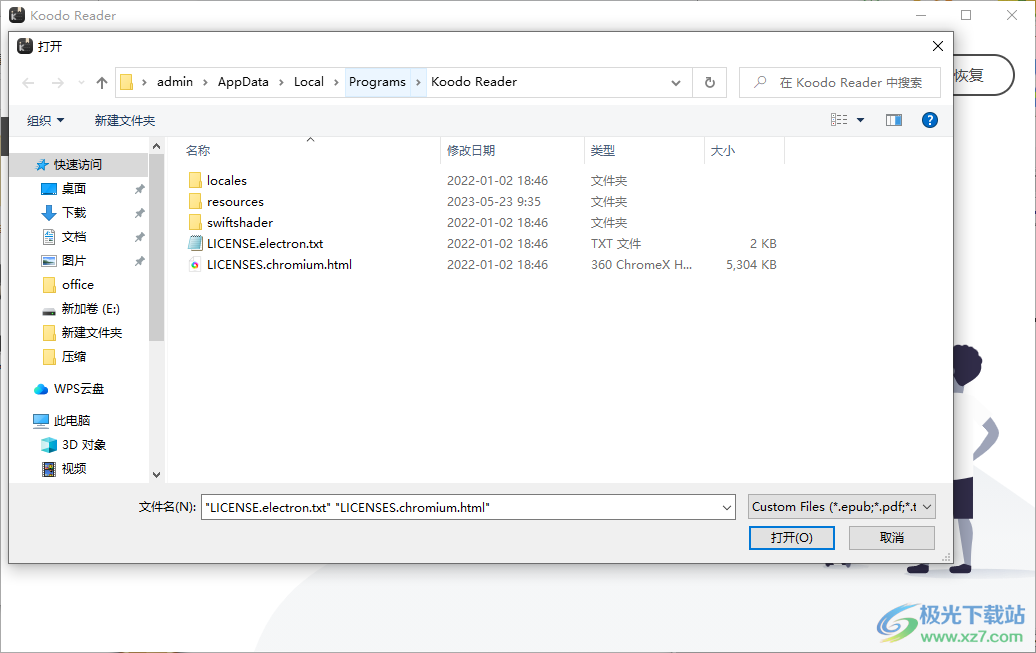Go forward with the forward arrow
Image resolution: width=1036 pixels, height=653 pixels.
[x=58, y=83]
